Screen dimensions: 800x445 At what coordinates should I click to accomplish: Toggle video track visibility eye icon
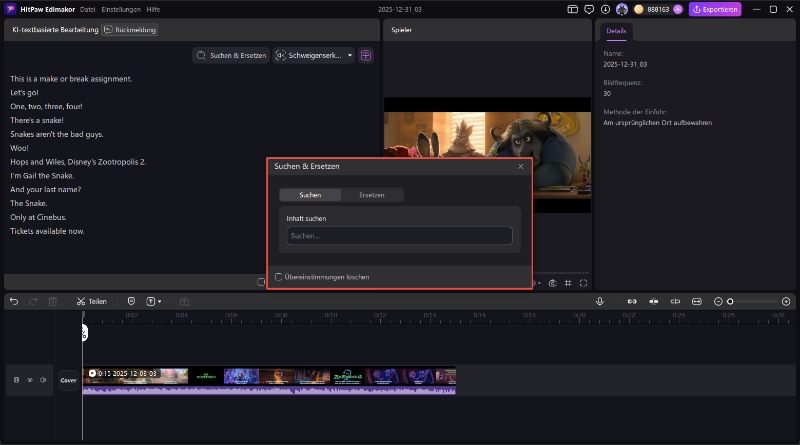(x=30, y=380)
